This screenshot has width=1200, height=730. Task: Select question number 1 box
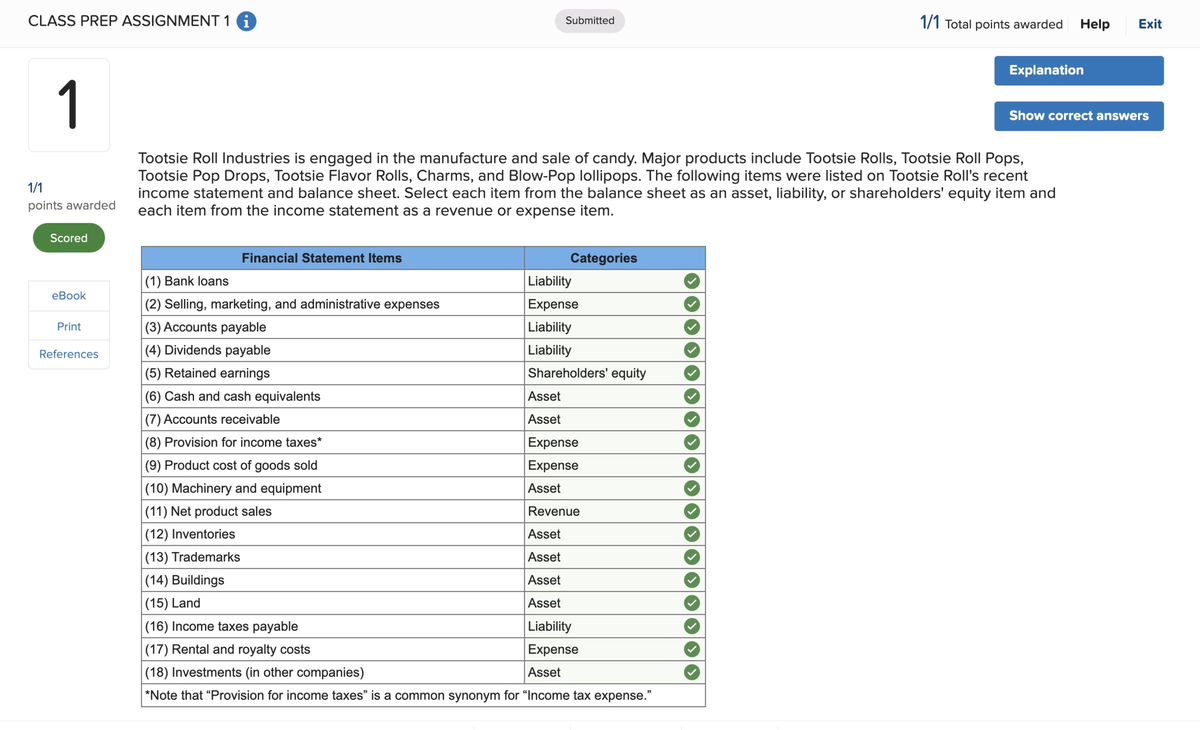69,105
